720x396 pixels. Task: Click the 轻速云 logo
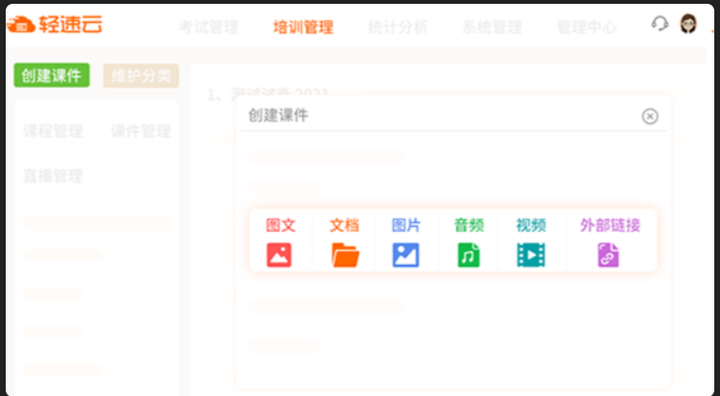click(55, 24)
